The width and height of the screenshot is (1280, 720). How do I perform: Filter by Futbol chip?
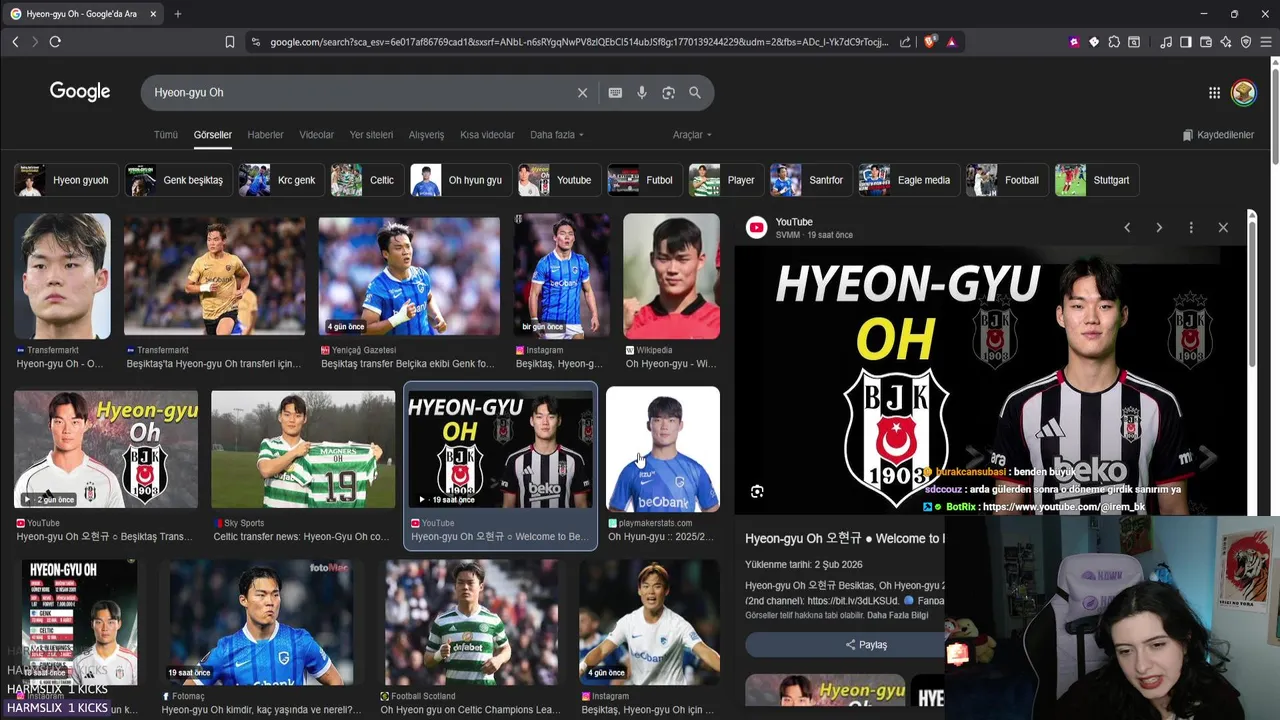(645, 180)
